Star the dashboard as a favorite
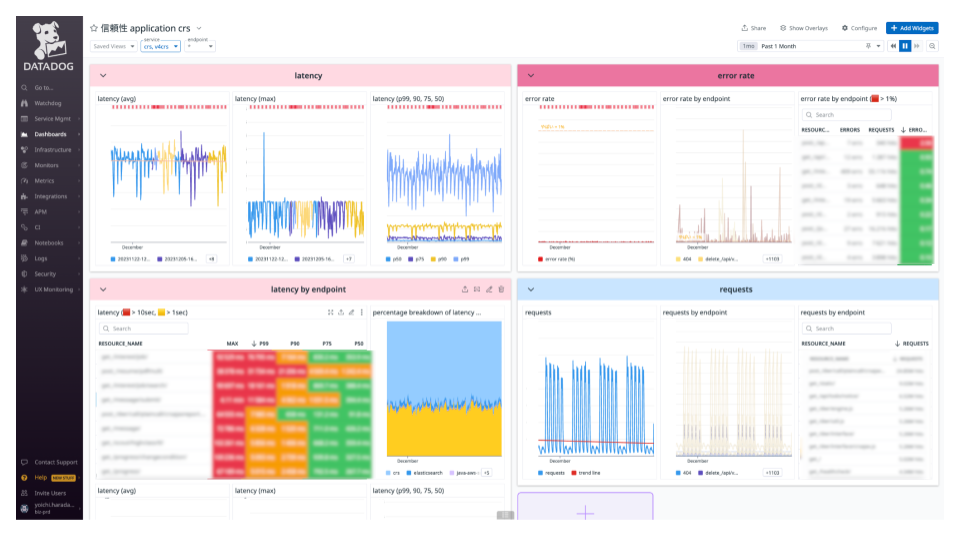 [94, 28]
